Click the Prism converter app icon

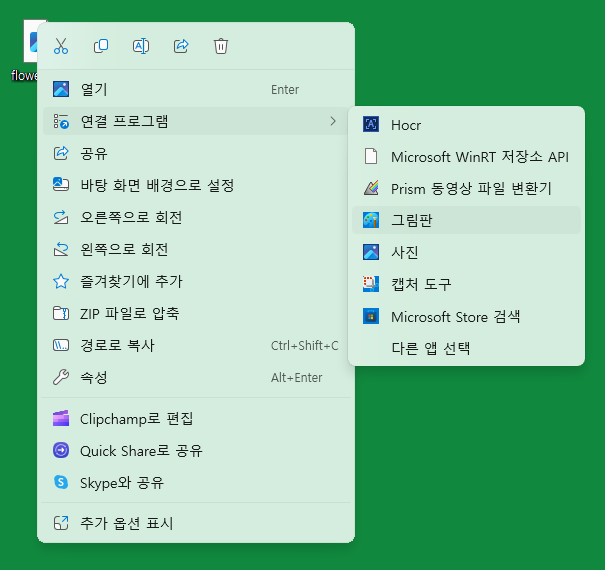371,188
